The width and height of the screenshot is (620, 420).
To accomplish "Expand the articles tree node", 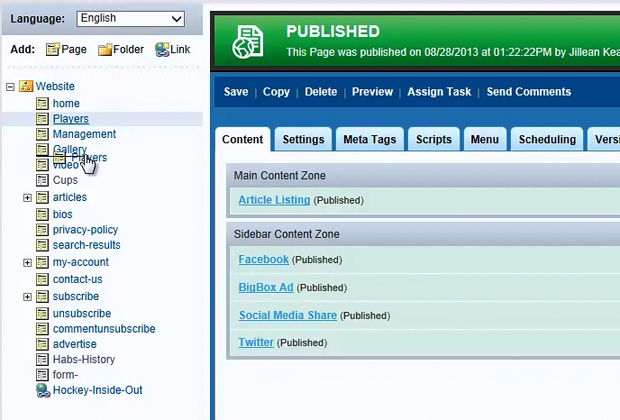I will coord(27,198).
